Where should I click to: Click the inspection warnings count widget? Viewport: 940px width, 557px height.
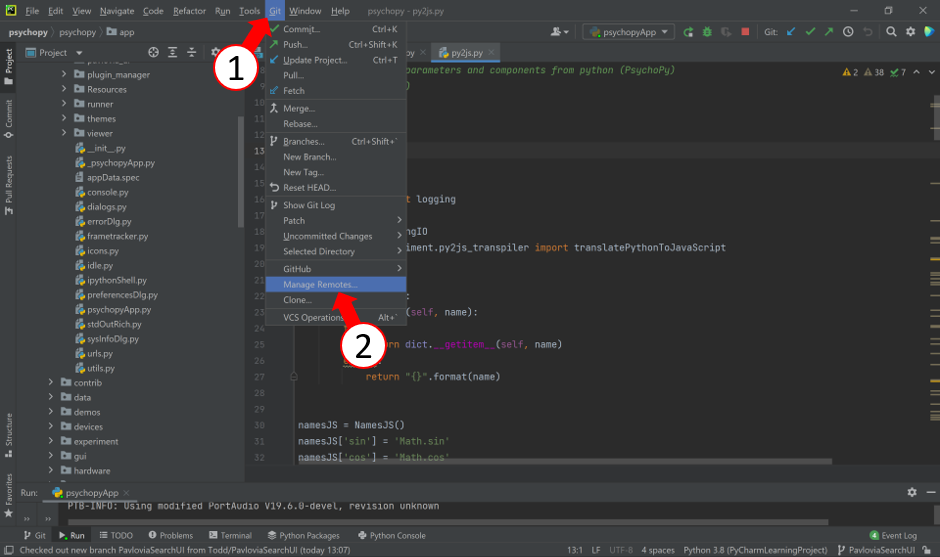[x=874, y=72]
